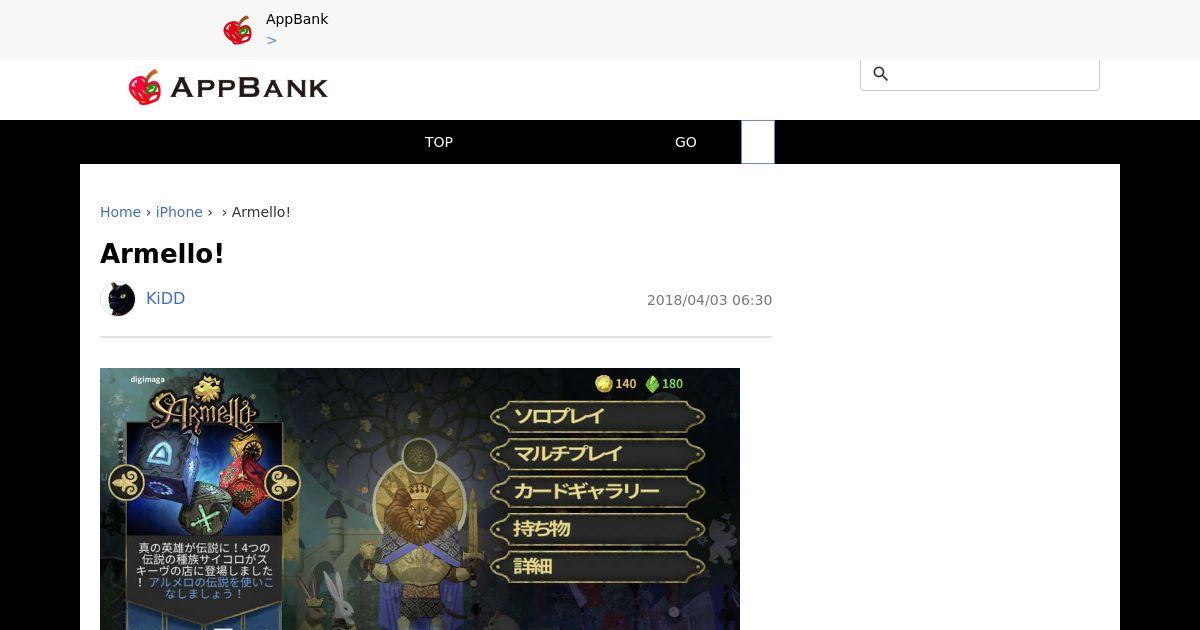Open the TOP navigation menu item

439,142
